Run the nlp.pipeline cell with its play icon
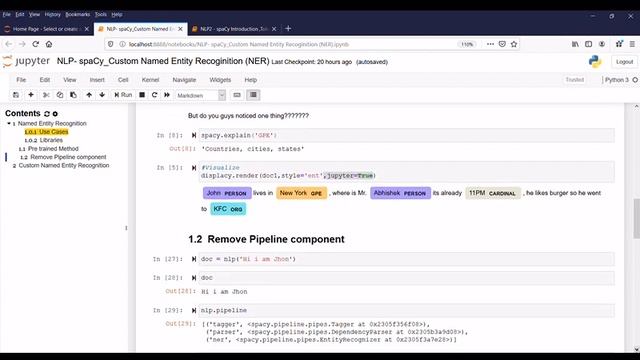Image resolution: width=640 pixels, height=360 pixels. pos(194,311)
